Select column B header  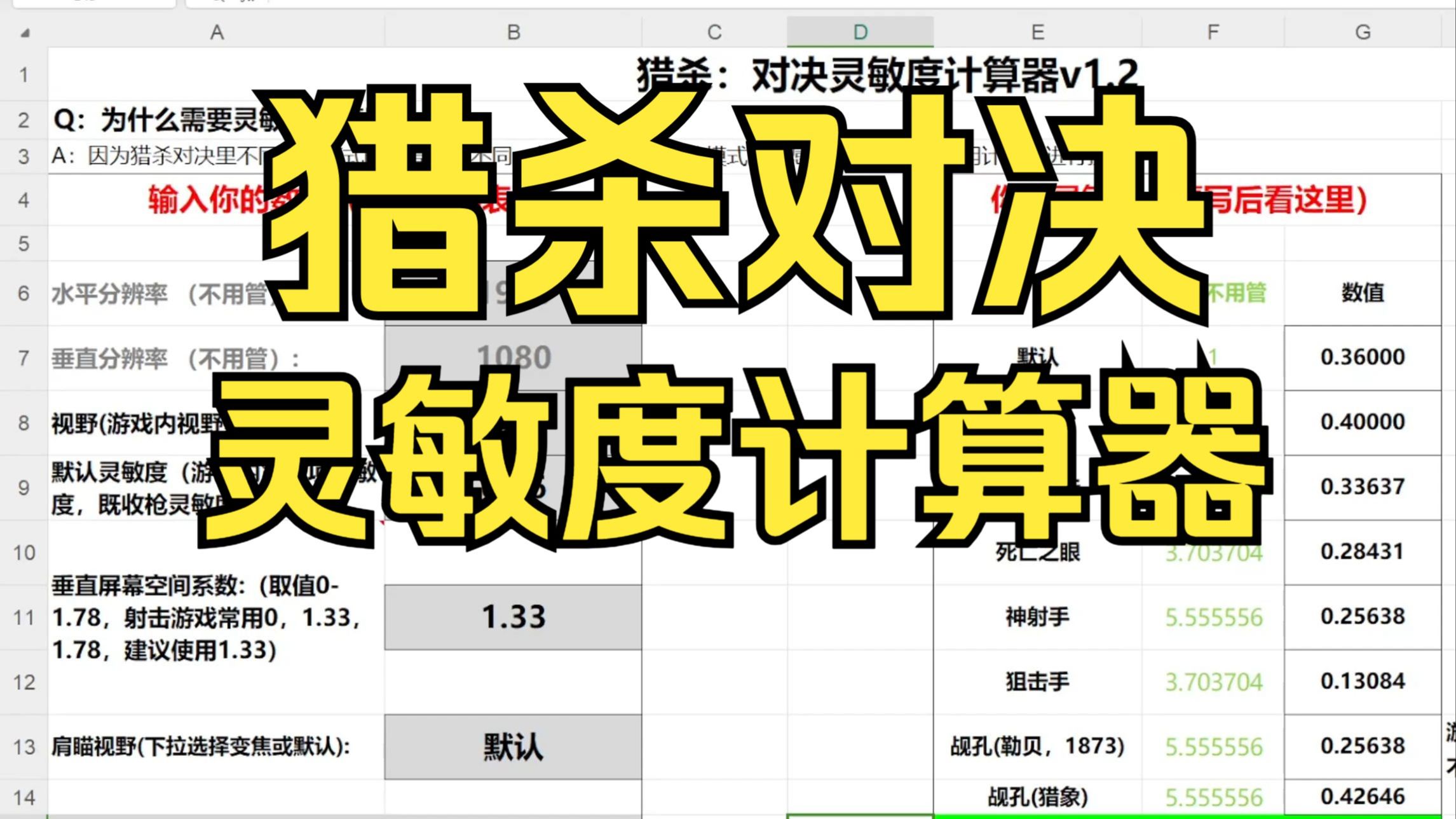[514, 32]
